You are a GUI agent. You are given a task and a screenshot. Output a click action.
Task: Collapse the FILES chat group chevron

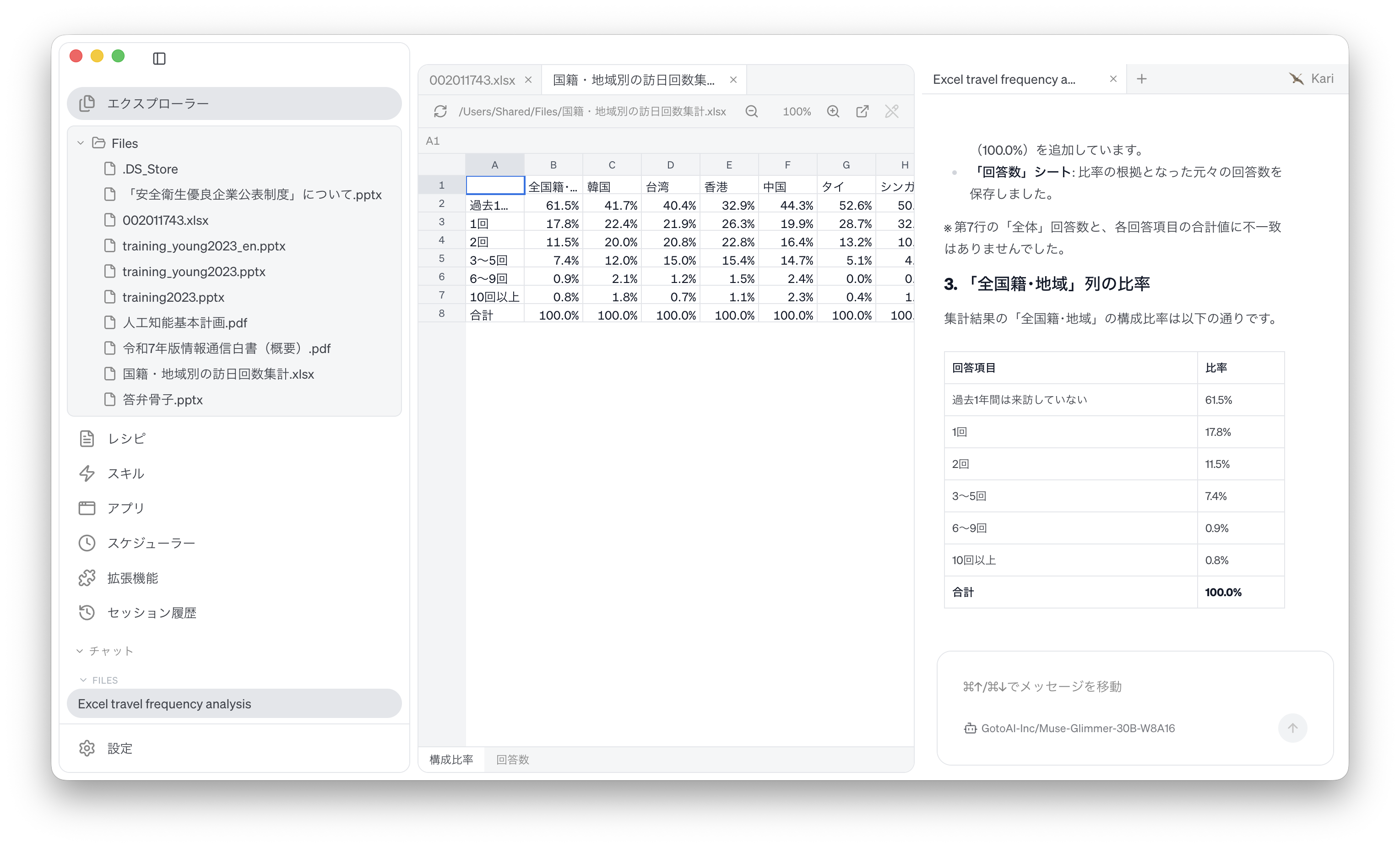click(x=83, y=680)
